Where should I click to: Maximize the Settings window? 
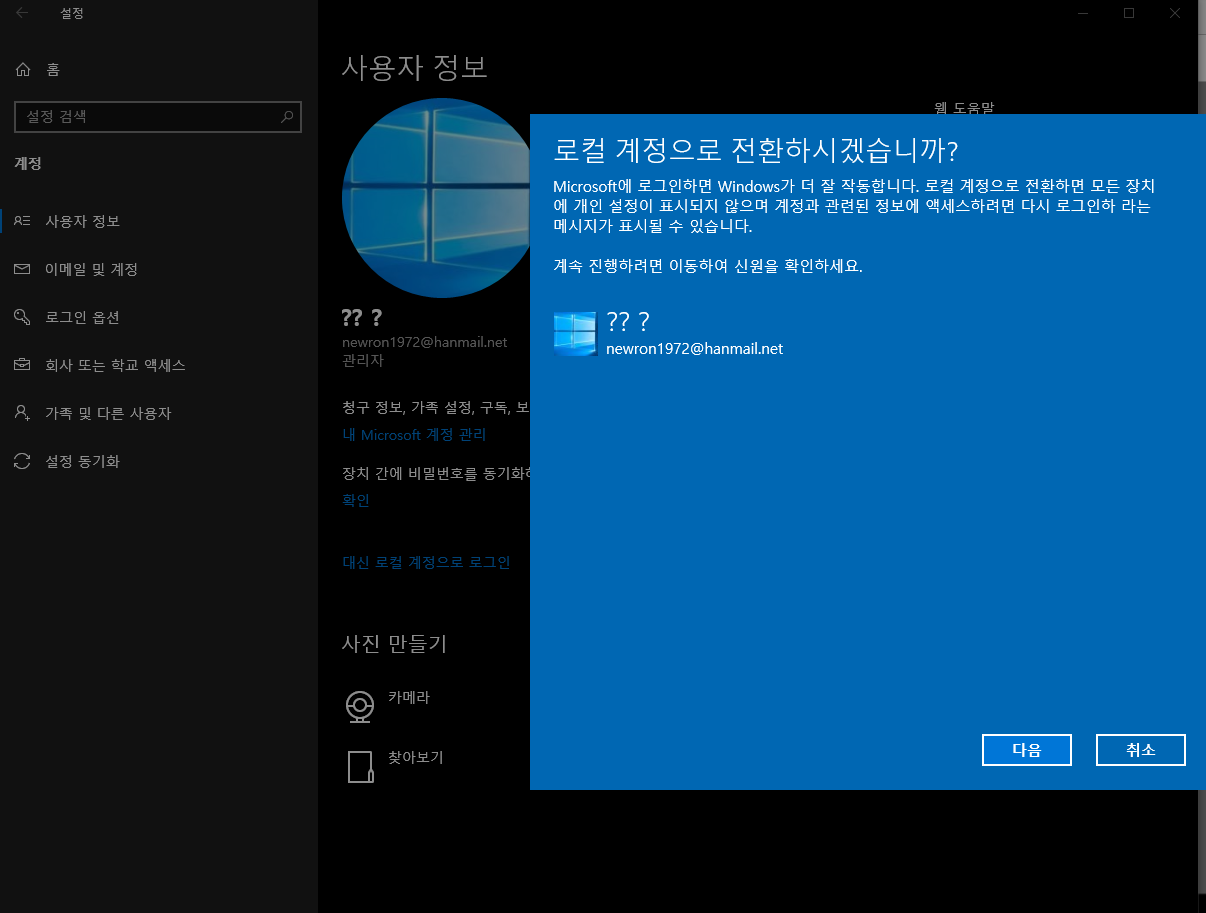click(x=1129, y=14)
